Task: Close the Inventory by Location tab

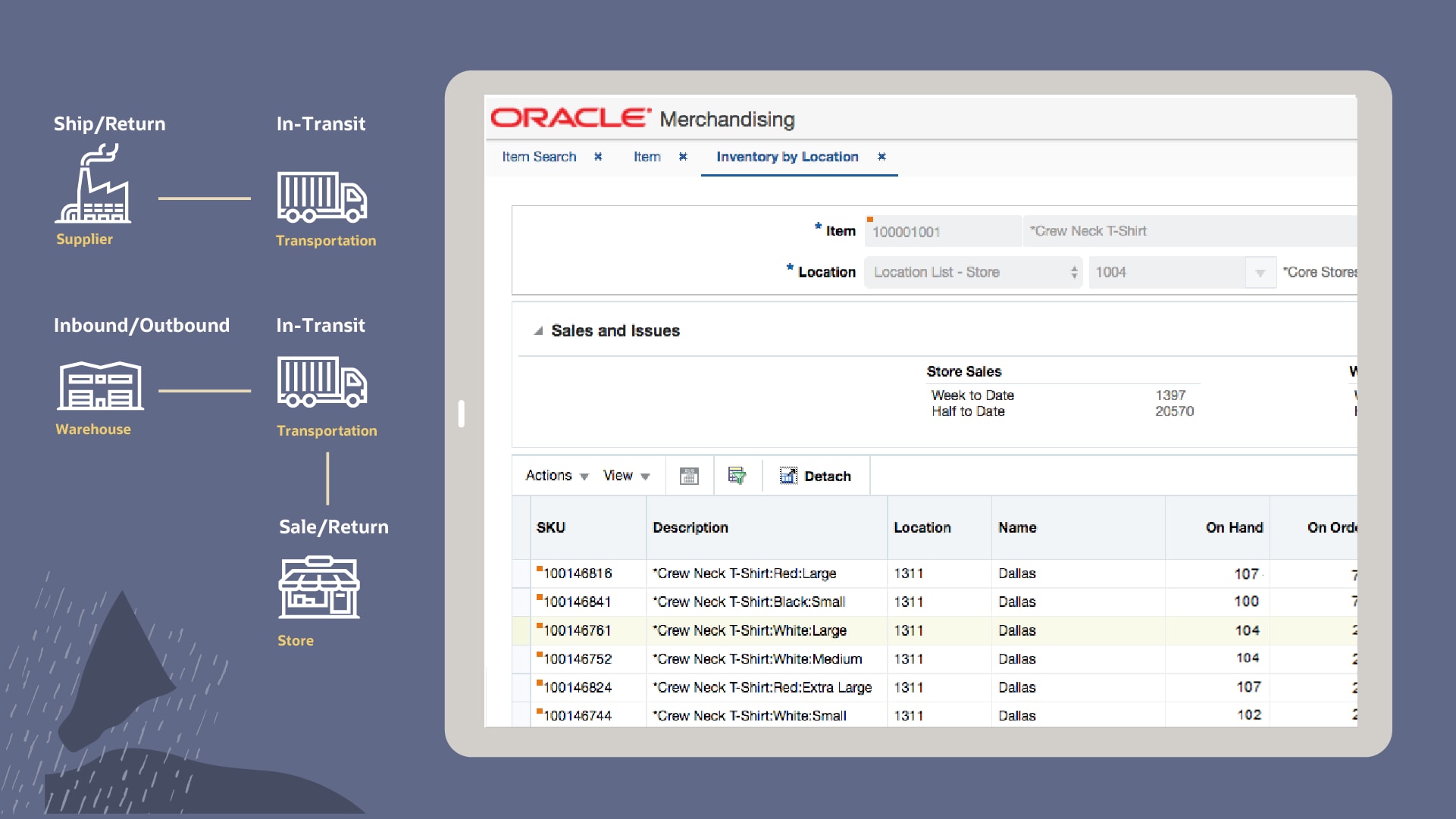Action: pyautogui.click(x=881, y=157)
